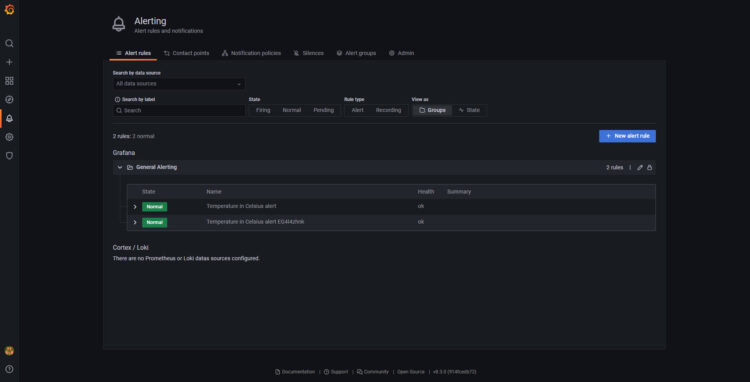Click the folder icon beside General Alerting

click(x=130, y=167)
